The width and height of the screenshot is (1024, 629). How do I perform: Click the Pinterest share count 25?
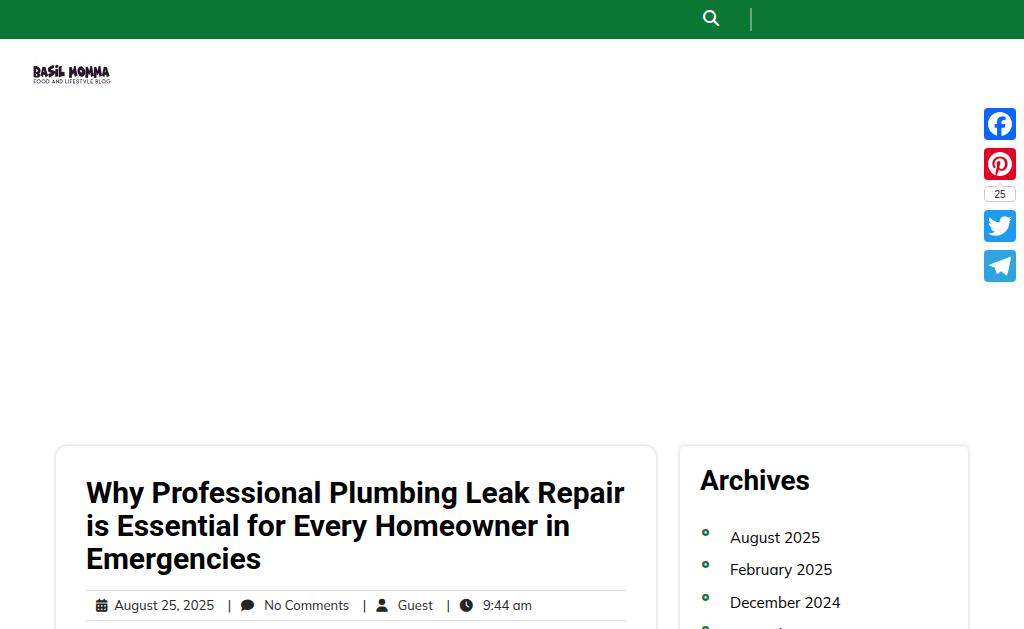click(x=1000, y=194)
